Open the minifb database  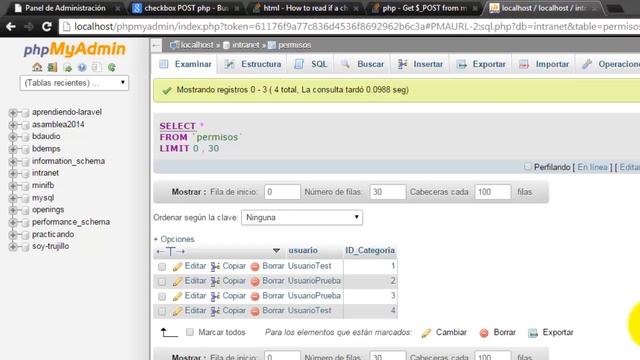tap(43, 185)
